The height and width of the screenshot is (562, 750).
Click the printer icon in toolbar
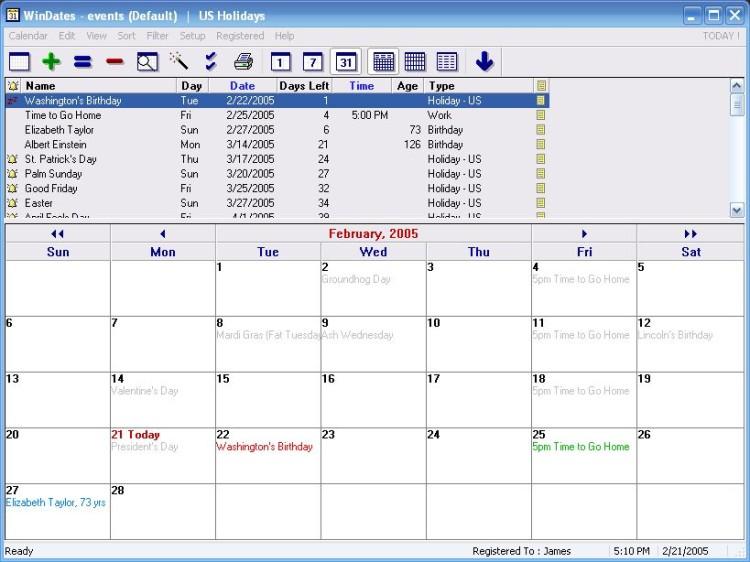coord(243,62)
